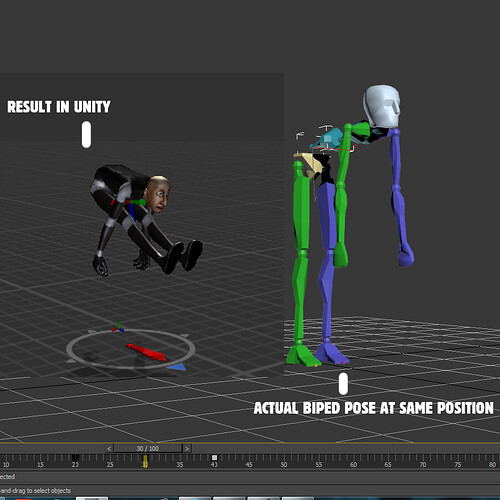The image size is (500, 500).
Task: Select the biped's tan pelvis bone
Action: click(x=307, y=165)
